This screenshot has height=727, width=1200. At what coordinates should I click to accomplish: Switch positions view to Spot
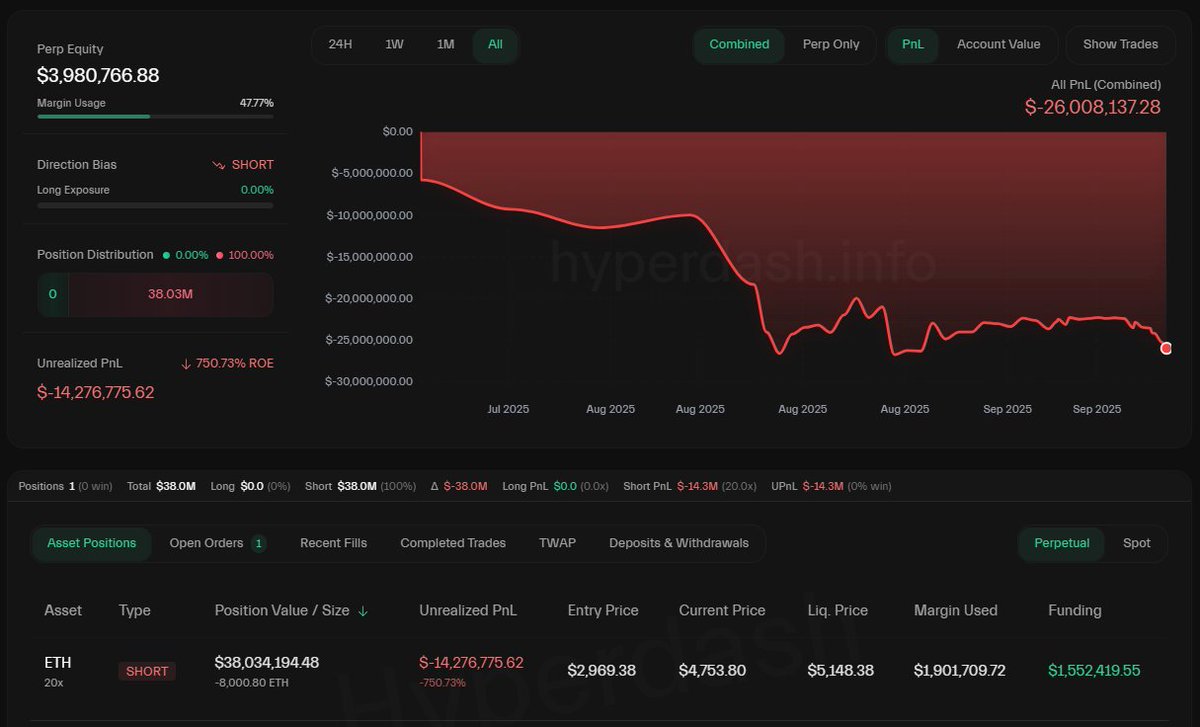(x=1136, y=543)
